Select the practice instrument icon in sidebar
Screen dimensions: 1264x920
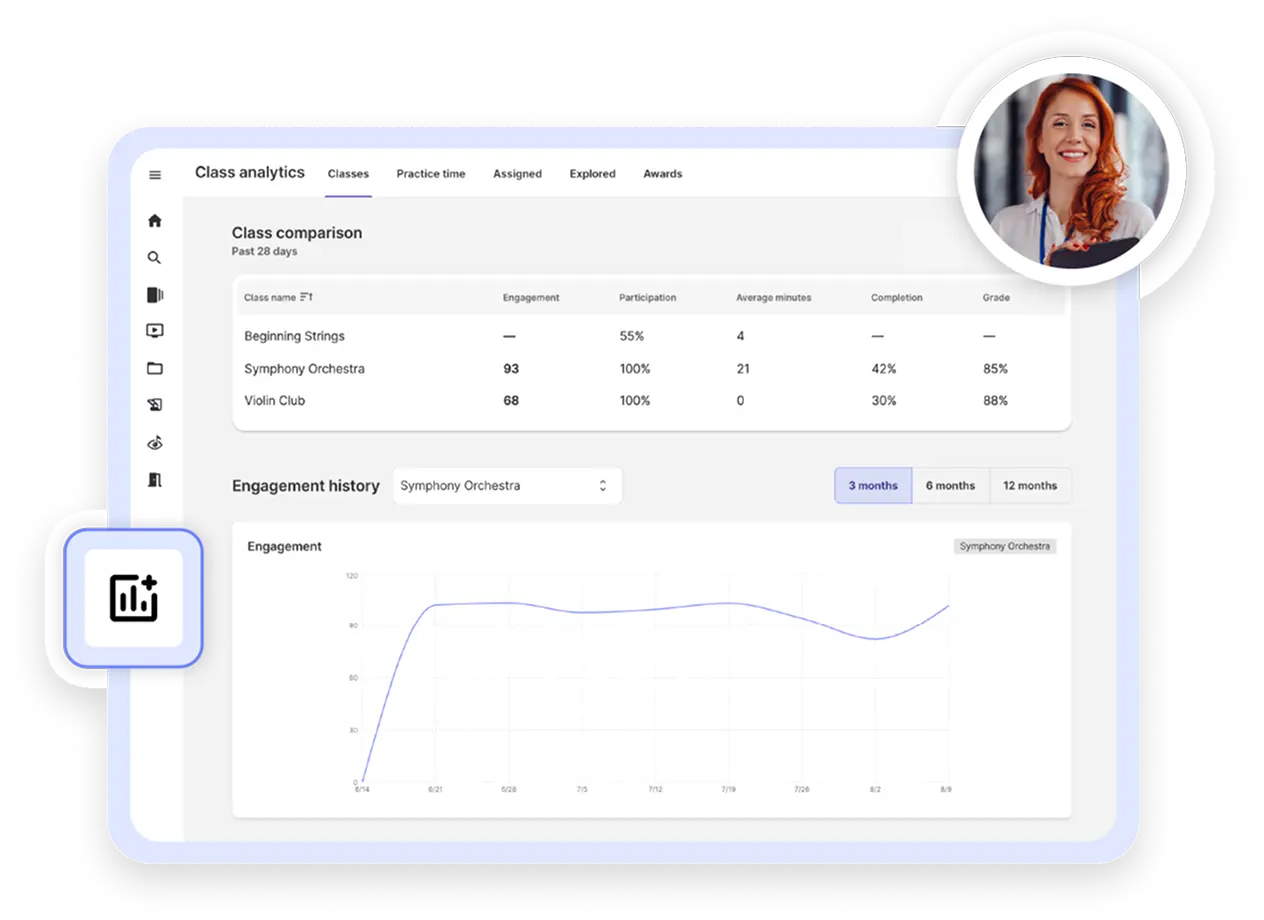(155, 405)
